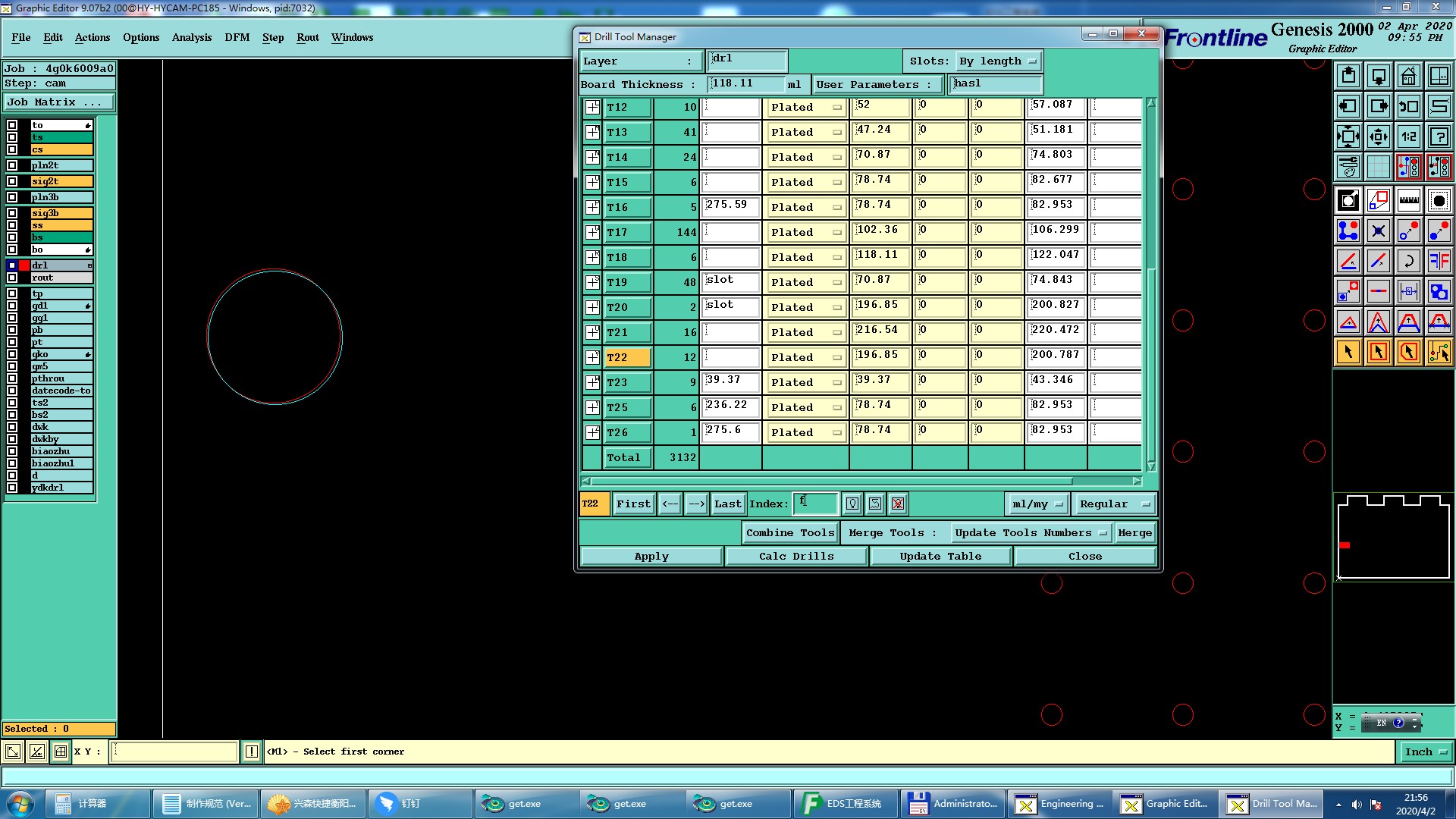This screenshot has height=819, width=1456.
Task: Click the zoom in four-arrows icon
Action: (x=1348, y=136)
